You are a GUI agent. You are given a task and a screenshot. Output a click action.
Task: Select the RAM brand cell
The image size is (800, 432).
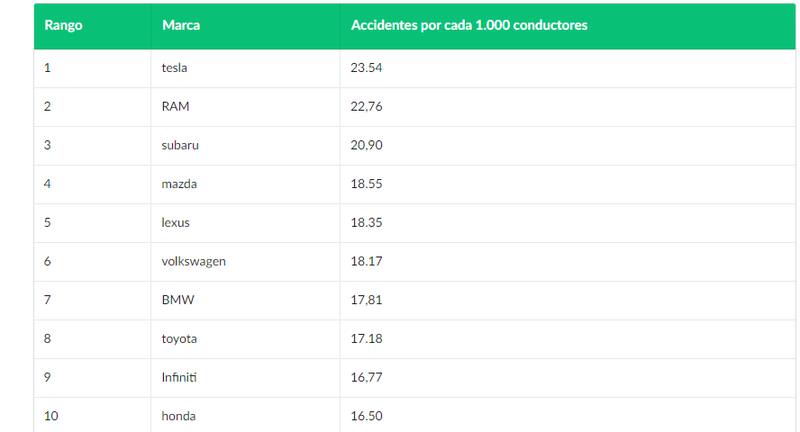175,107
